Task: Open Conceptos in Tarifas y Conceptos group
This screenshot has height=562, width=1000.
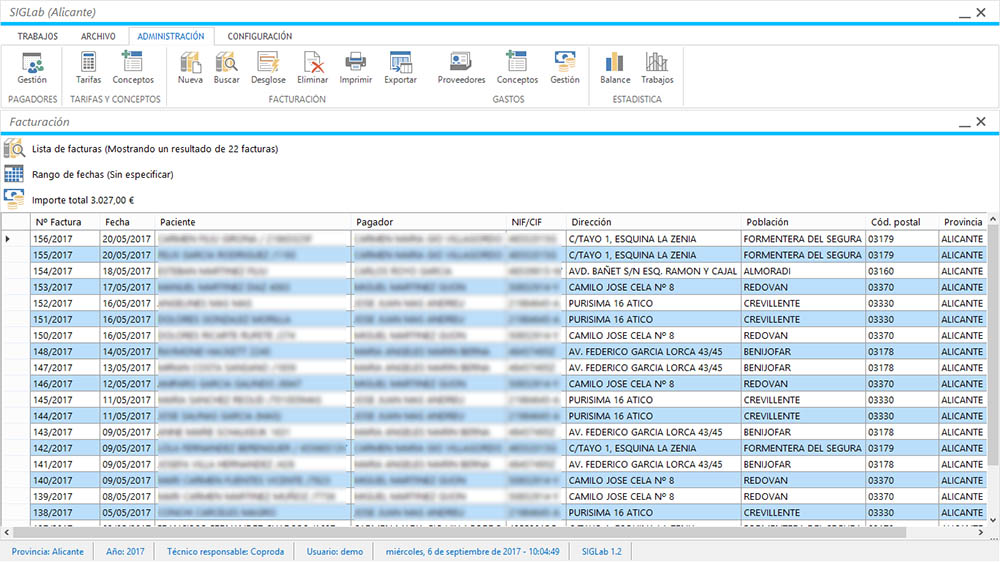Action: [133, 68]
